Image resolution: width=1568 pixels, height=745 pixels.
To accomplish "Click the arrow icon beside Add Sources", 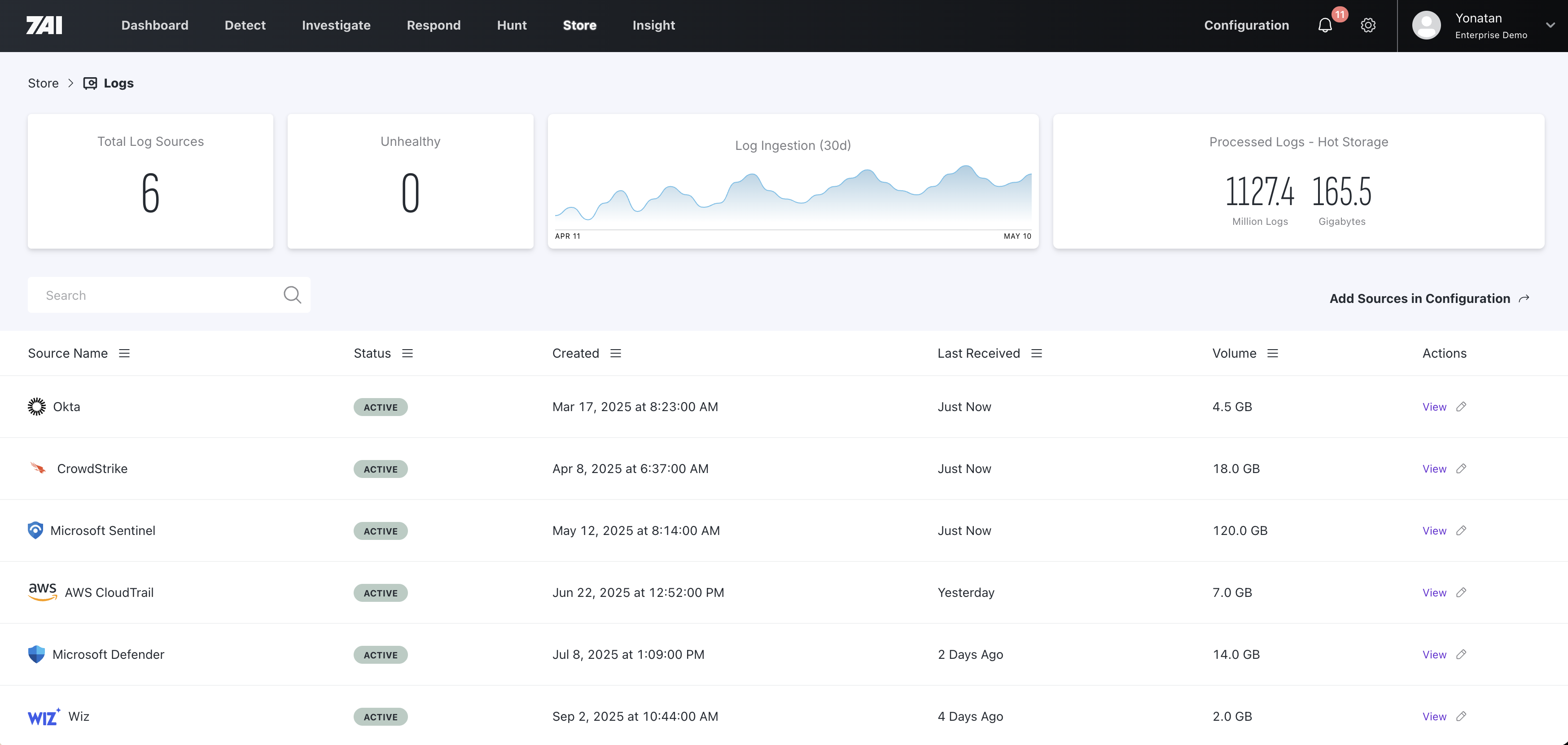I will click(1524, 298).
